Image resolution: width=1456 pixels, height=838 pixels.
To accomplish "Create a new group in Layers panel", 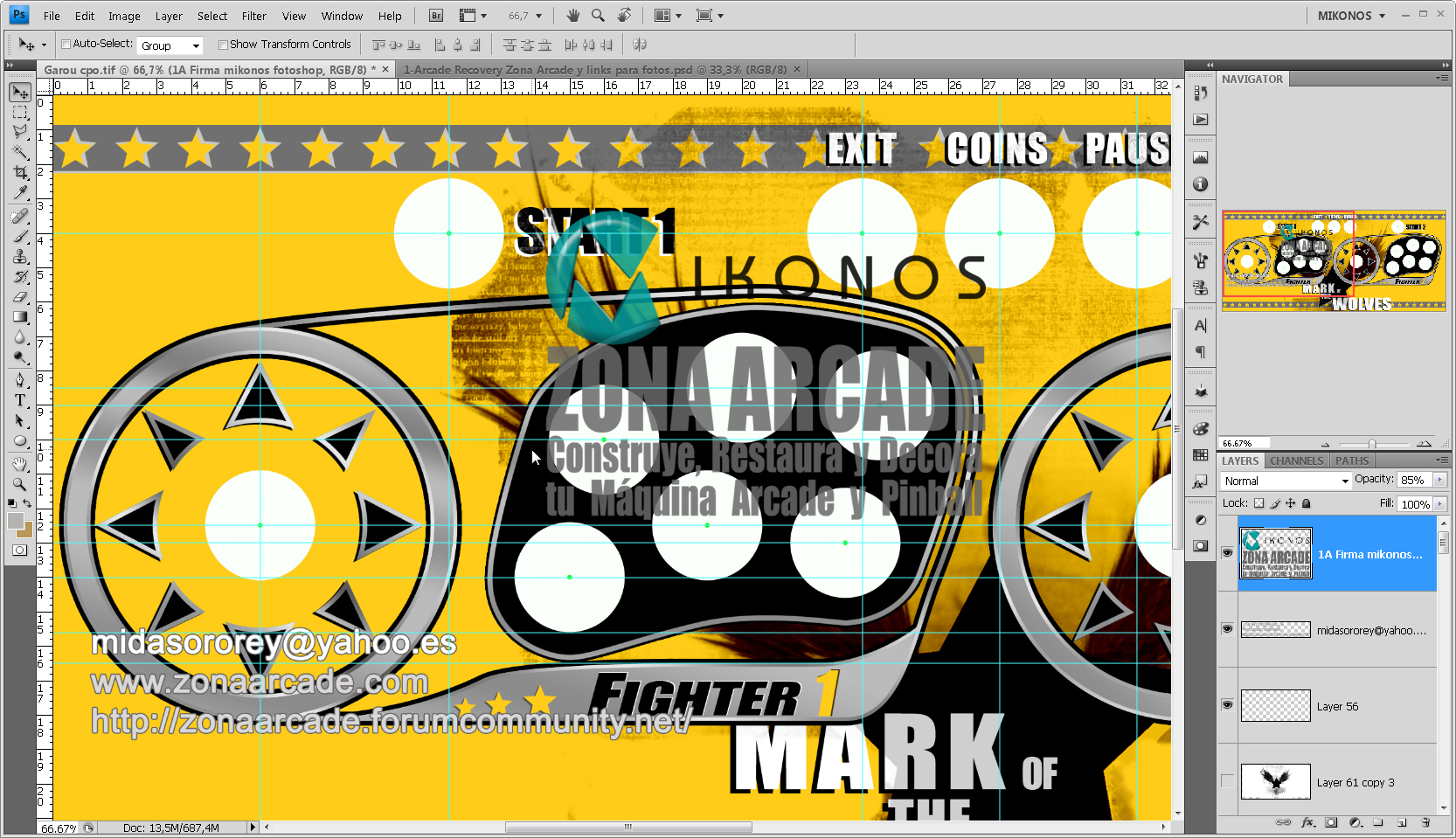I will point(1378,822).
